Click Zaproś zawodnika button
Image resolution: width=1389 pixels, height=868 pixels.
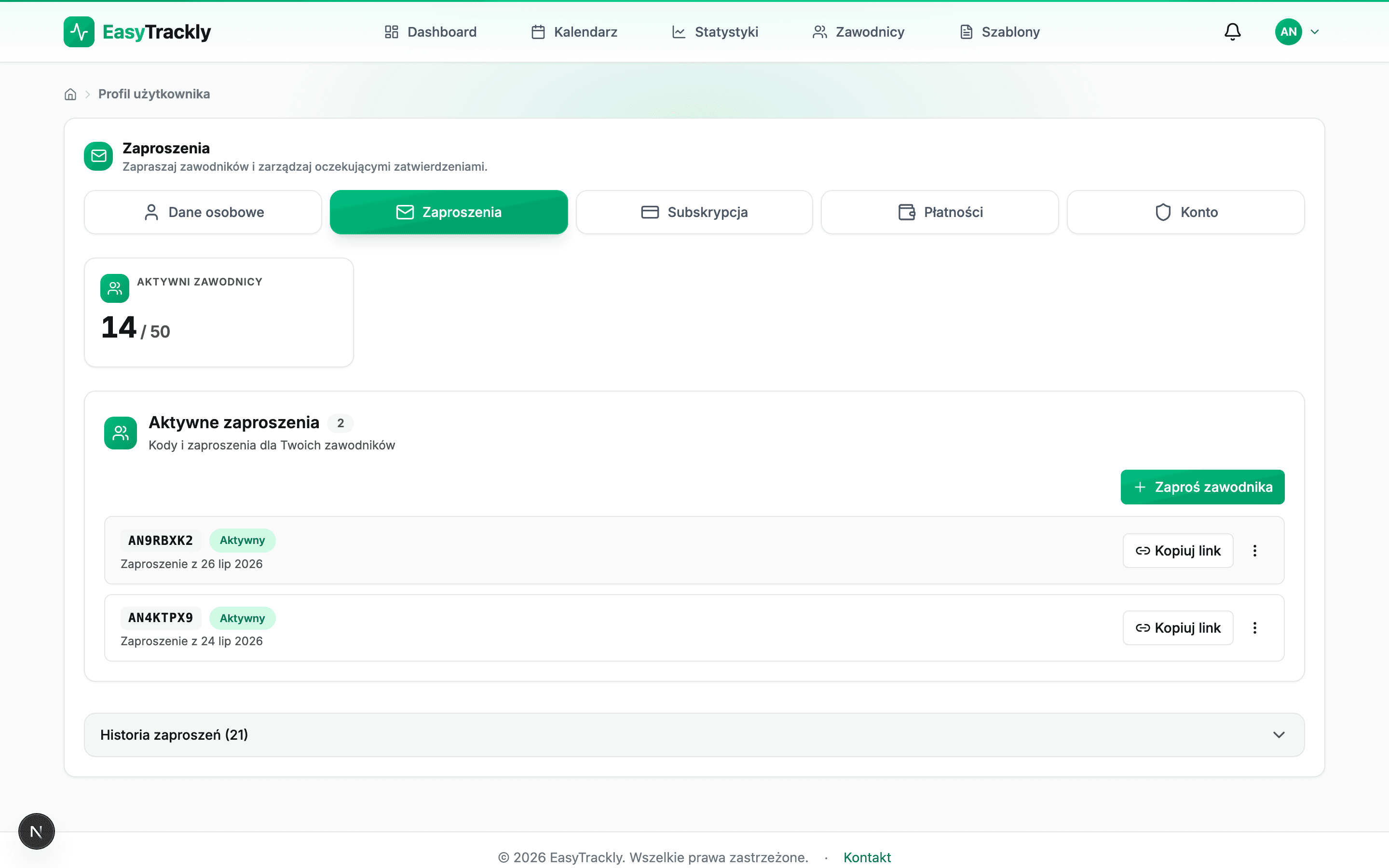[x=1202, y=488]
